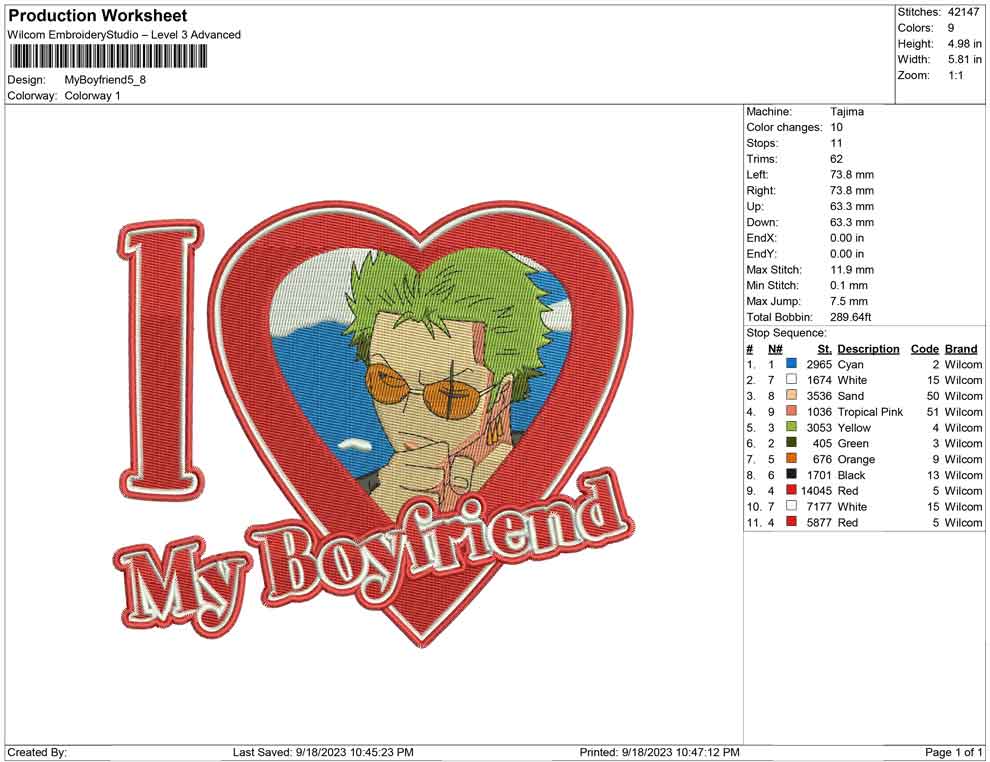Click the Height value '4.98 in'

964,44
